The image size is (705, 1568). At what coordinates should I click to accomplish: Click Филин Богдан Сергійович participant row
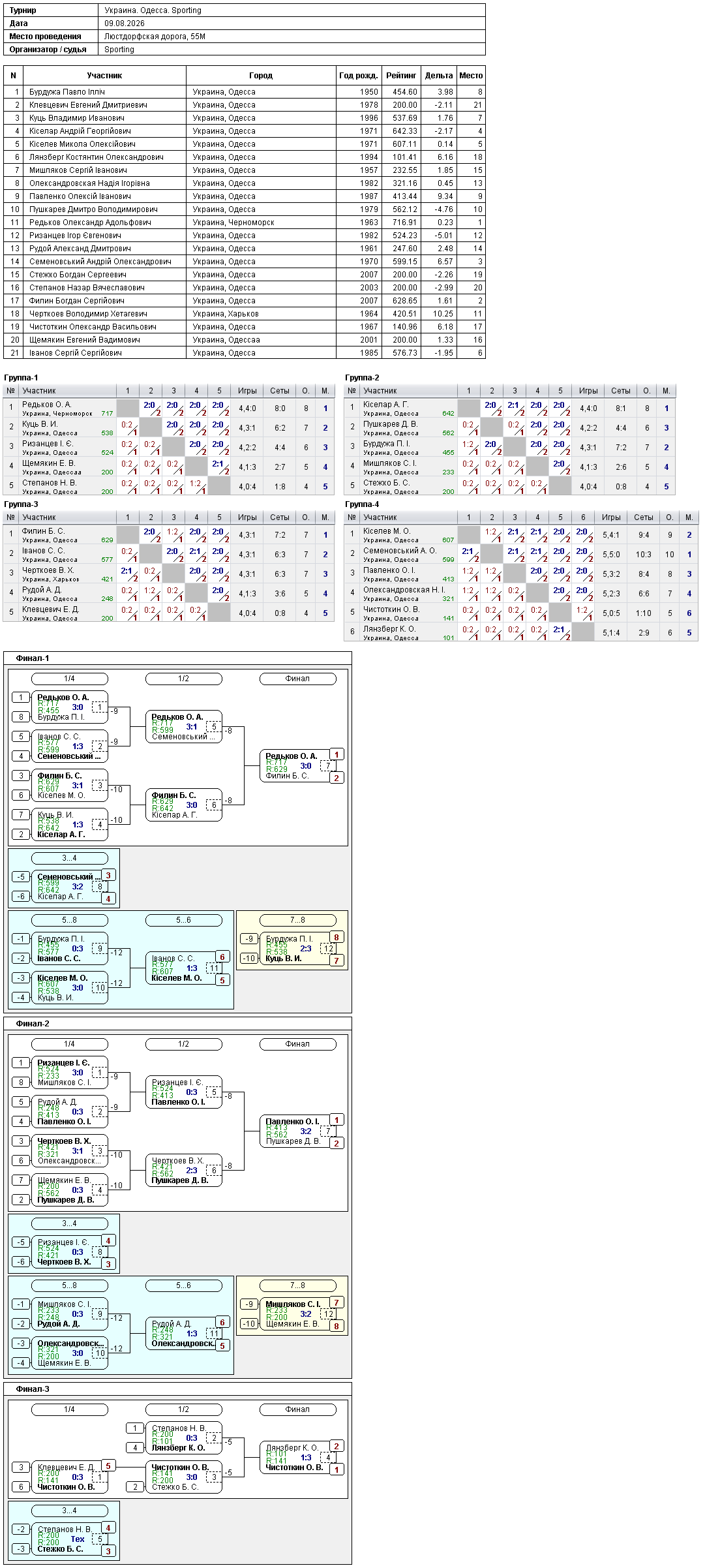tap(245, 301)
